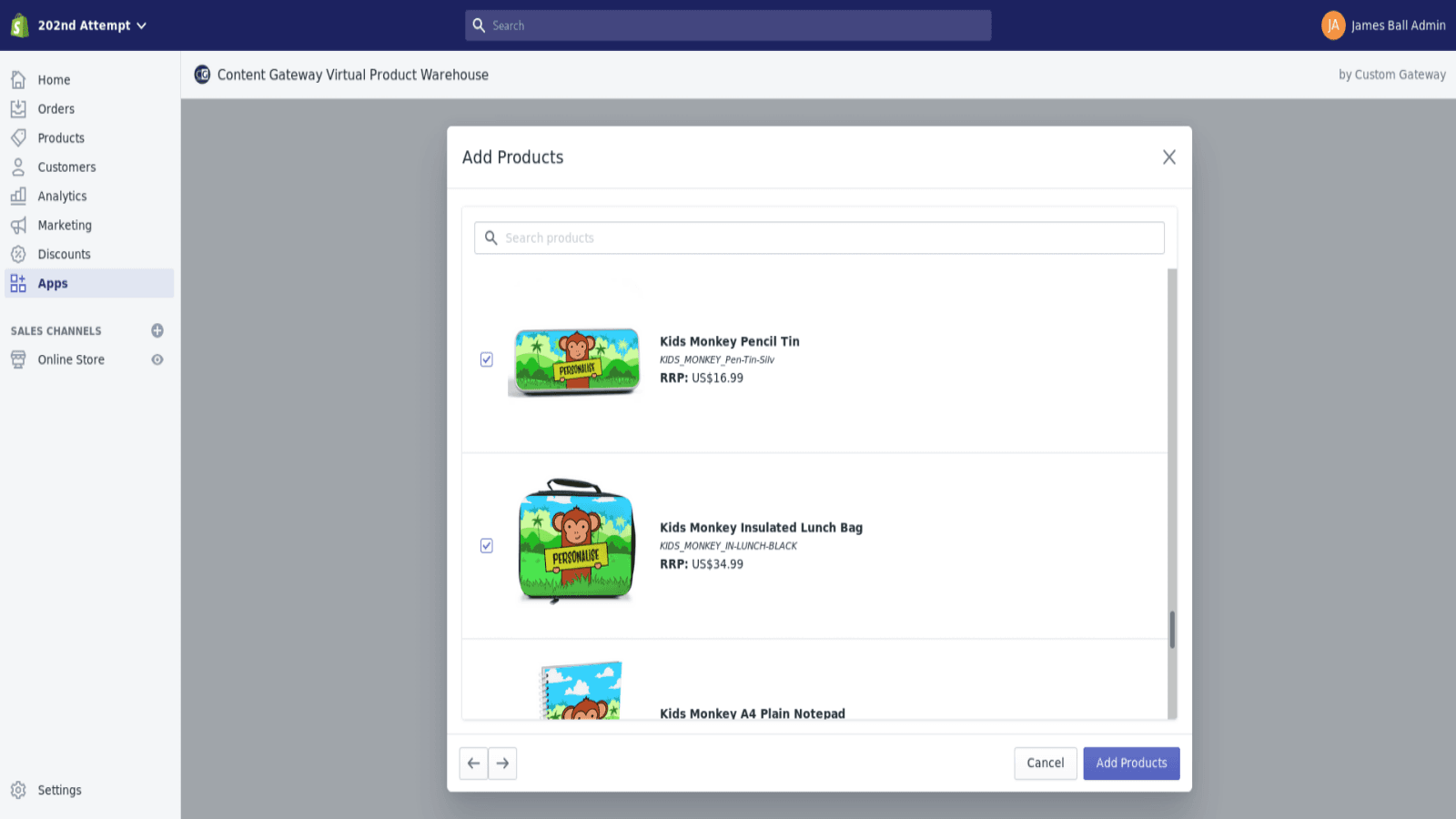This screenshot has width=1456, height=819.
Task: Open the Apps section icon
Action: coord(19,283)
